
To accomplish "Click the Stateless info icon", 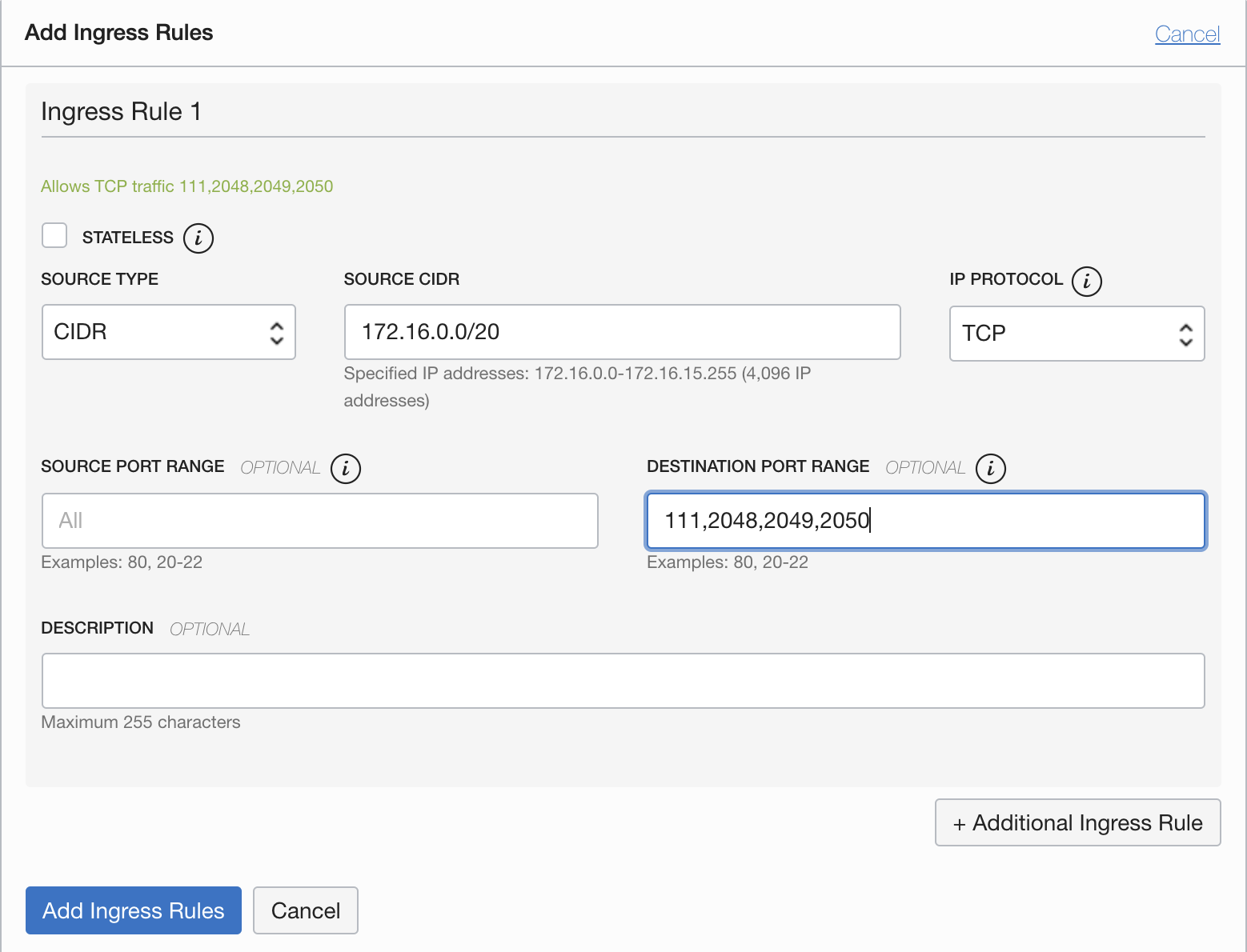I will point(198,238).
